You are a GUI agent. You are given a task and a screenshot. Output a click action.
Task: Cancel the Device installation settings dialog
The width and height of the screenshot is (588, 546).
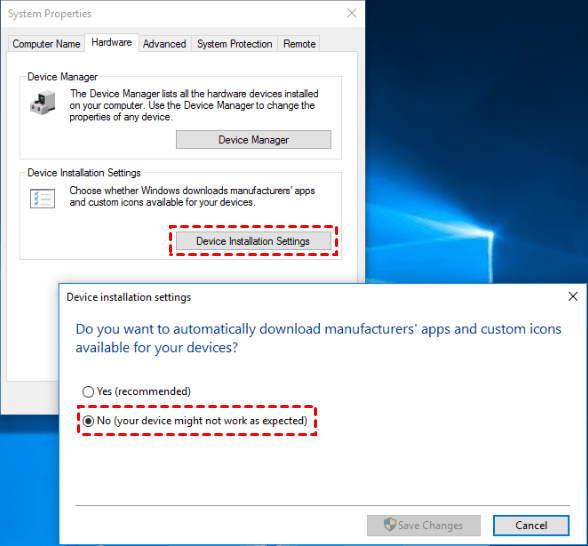(x=531, y=525)
